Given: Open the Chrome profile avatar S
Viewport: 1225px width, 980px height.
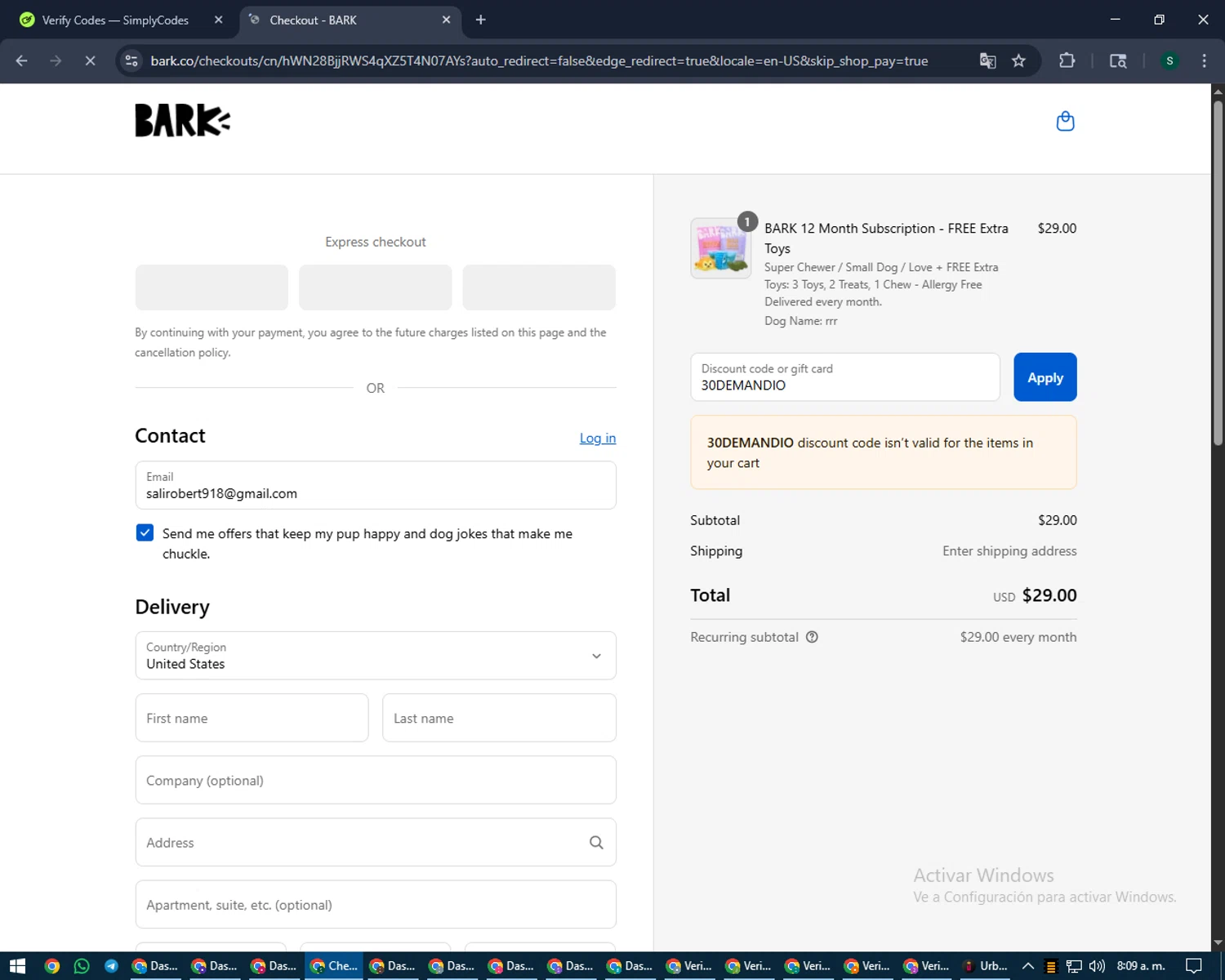Looking at the screenshot, I should 1169,60.
